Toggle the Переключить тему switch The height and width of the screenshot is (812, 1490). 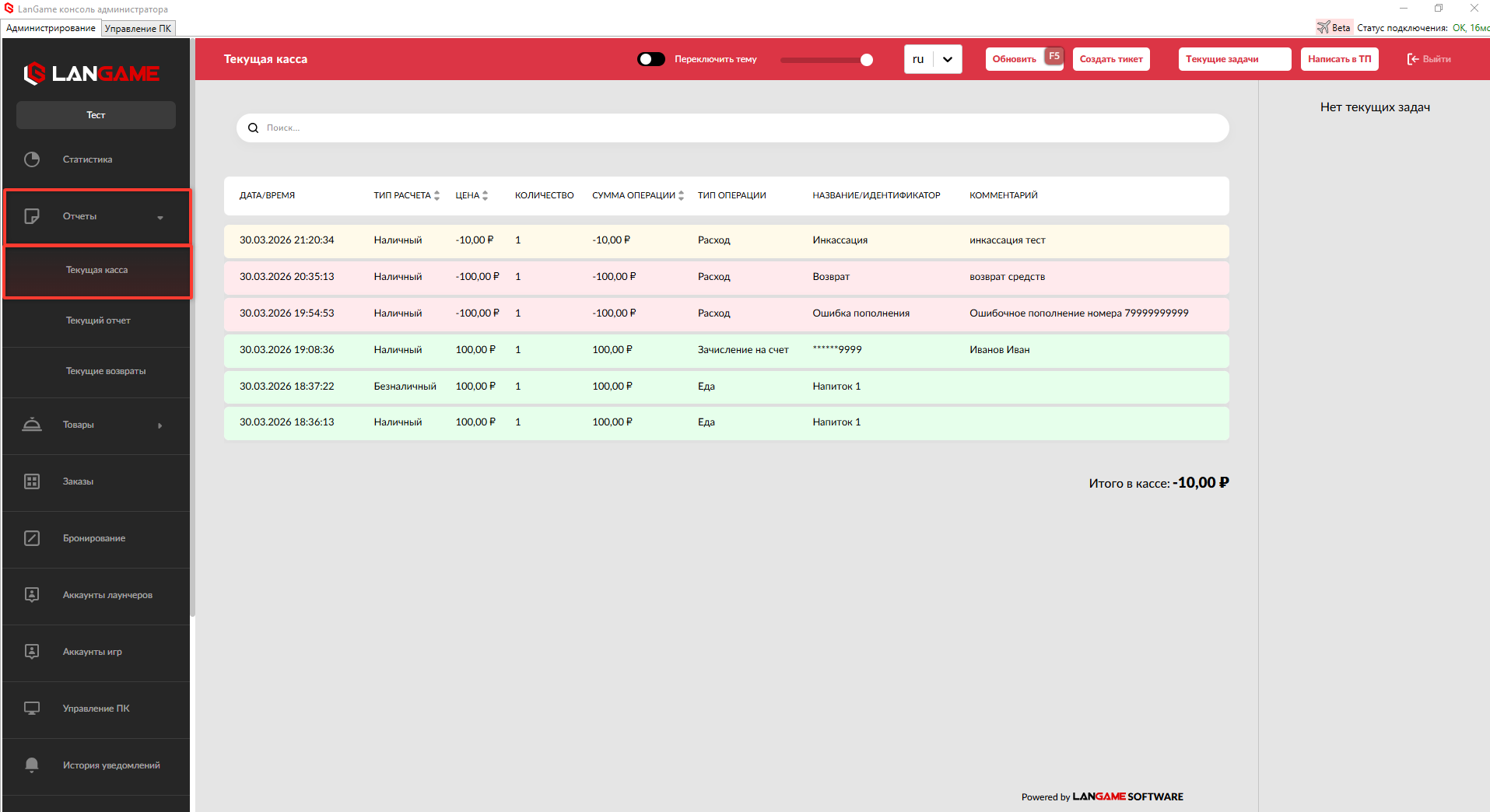tap(651, 59)
